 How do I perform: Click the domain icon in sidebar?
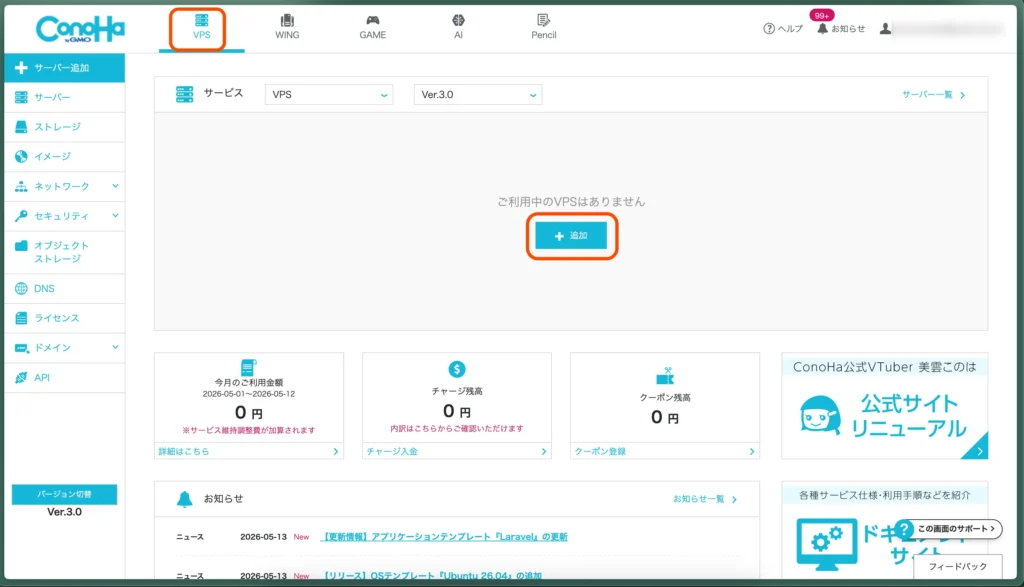(21, 348)
